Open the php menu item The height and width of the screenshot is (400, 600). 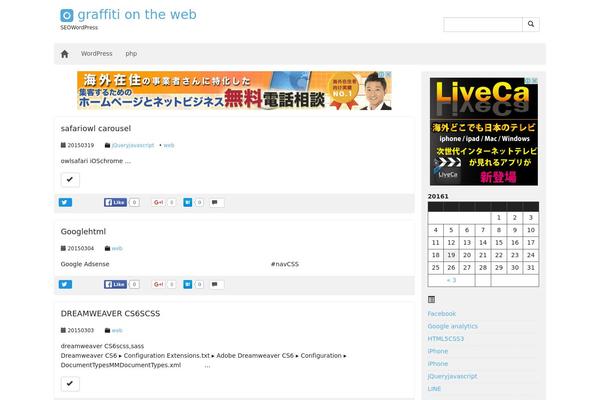coord(131,54)
